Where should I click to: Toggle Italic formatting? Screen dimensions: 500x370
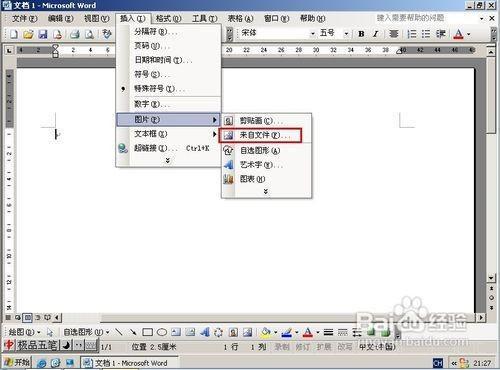click(x=376, y=34)
